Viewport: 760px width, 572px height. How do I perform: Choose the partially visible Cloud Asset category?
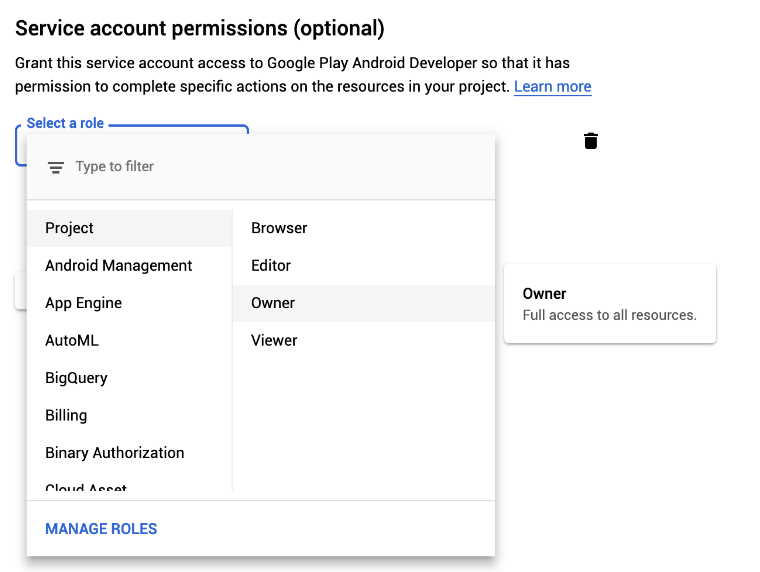pyautogui.click(x=129, y=485)
